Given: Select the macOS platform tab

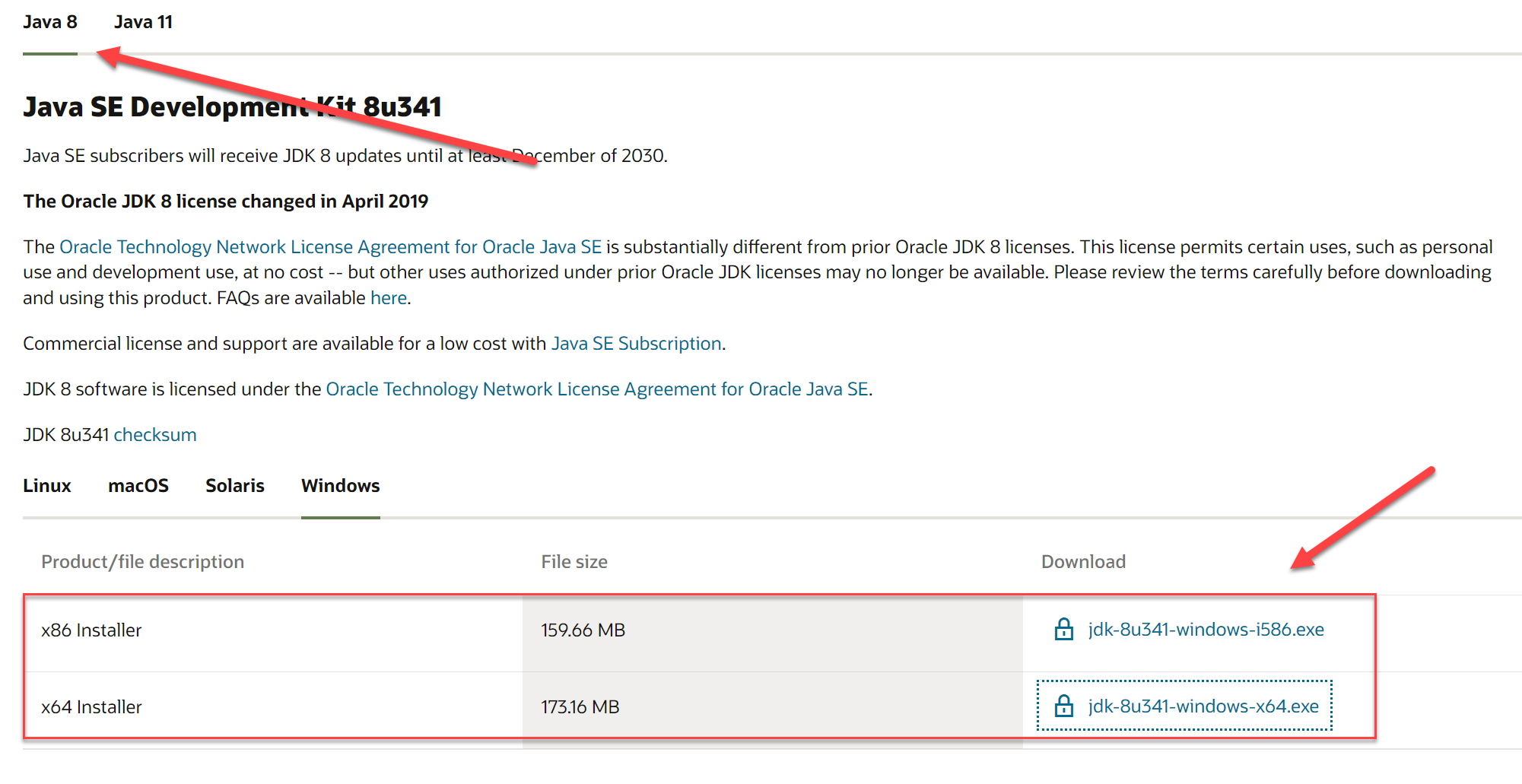Looking at the screenshot, I should click(x=138, y=486).
